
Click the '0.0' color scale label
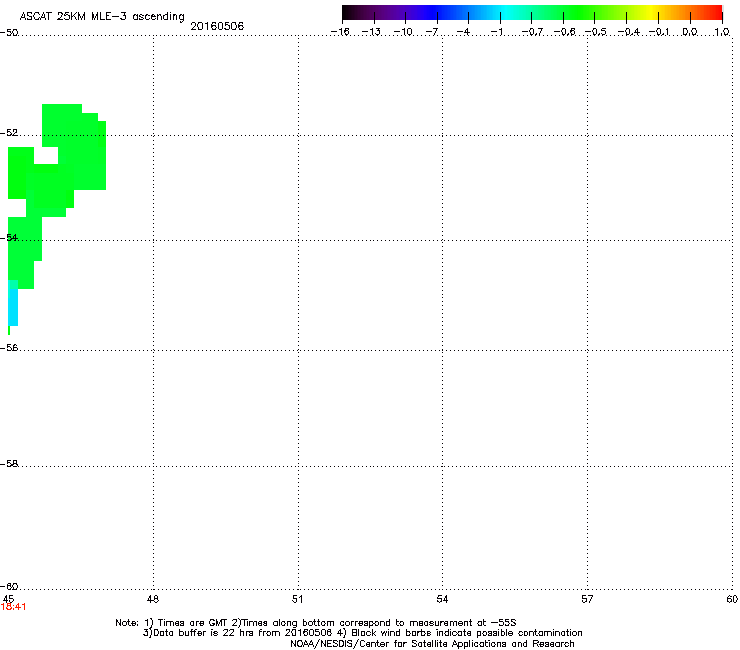pyautogui.click(x=690, y=32)
